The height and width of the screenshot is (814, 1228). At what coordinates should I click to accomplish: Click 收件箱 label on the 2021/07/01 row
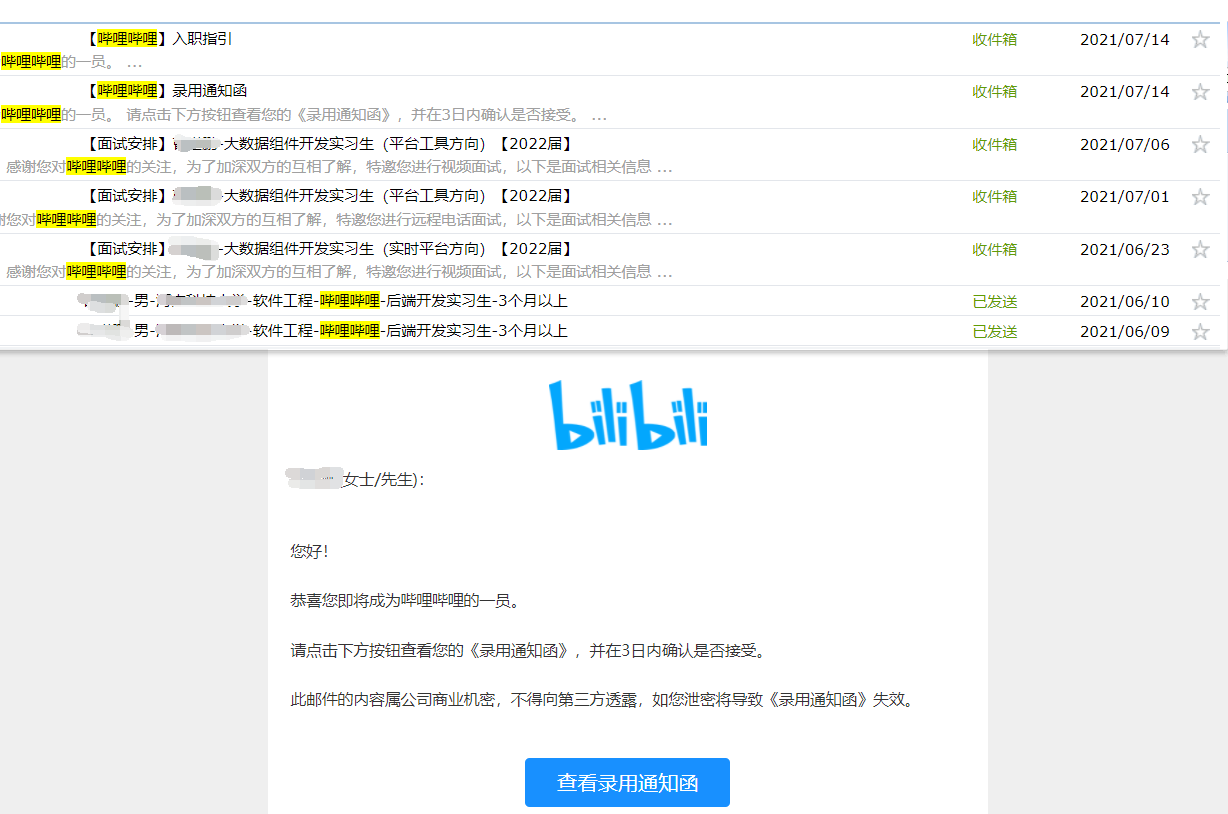tap(995, 197)
